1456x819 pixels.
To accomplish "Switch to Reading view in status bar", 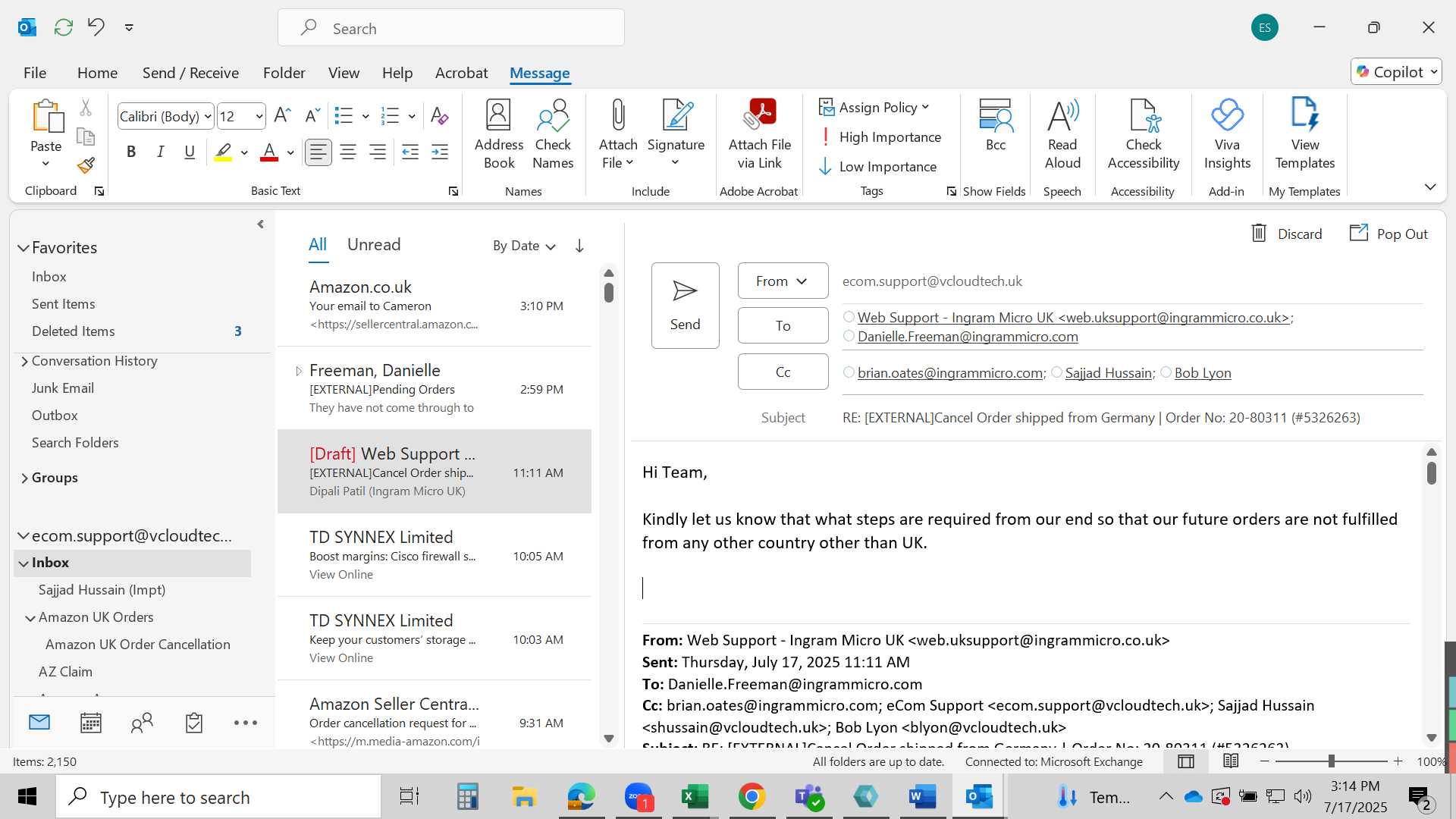I will click(x=1231, y=761).
